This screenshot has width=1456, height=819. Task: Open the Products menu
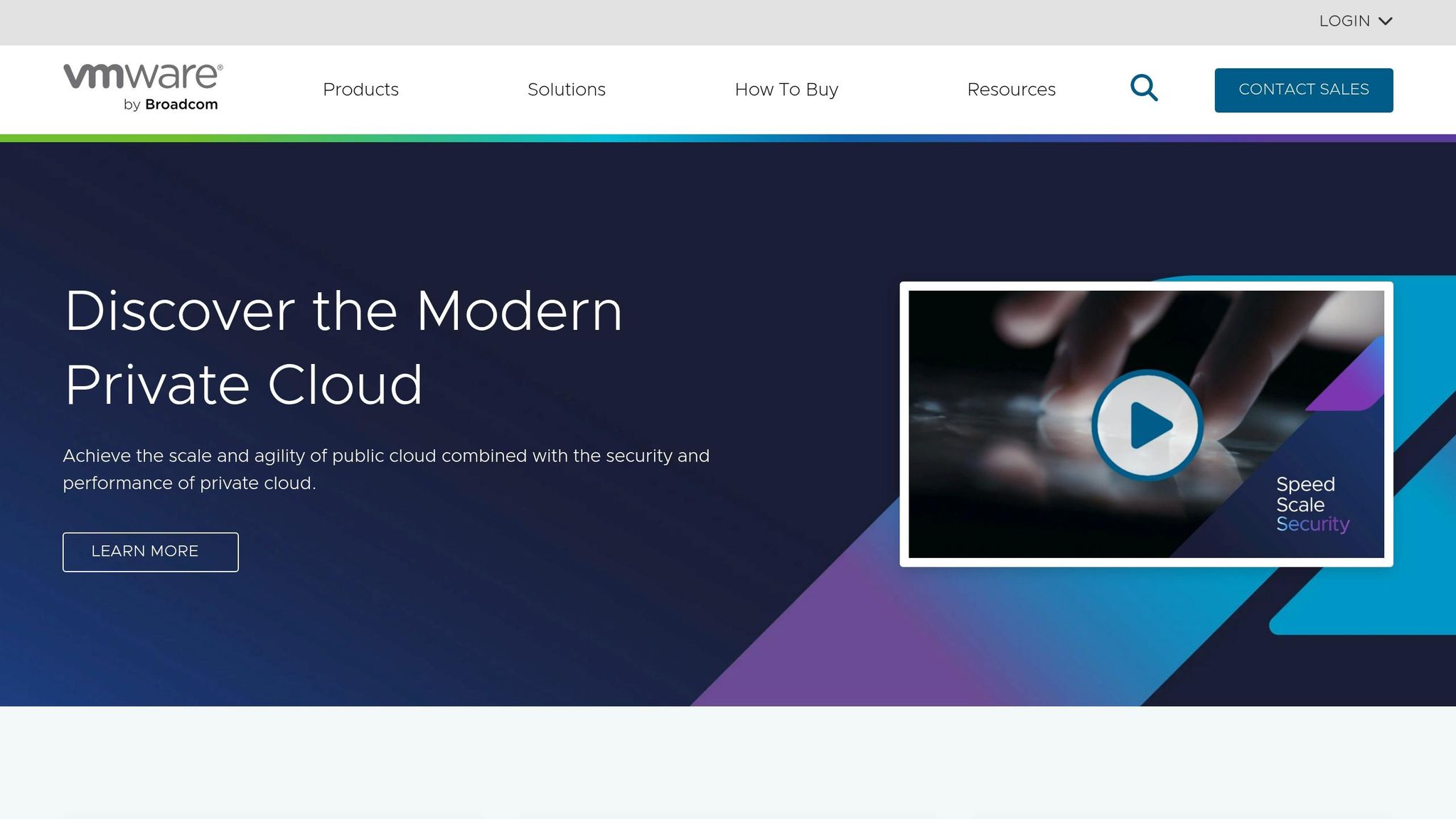(x=360, y=90)
